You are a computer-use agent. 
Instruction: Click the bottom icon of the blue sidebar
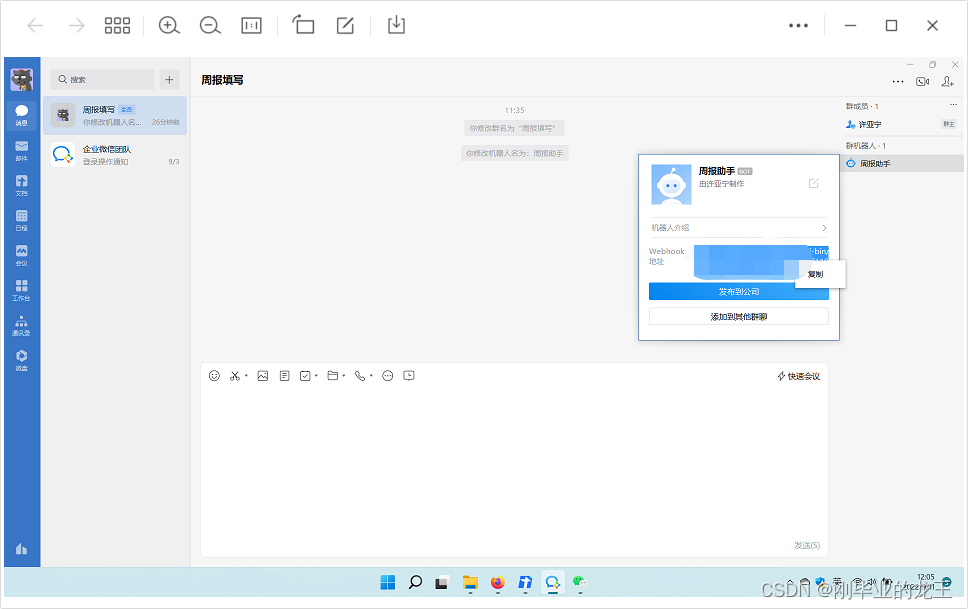(22, 548)
